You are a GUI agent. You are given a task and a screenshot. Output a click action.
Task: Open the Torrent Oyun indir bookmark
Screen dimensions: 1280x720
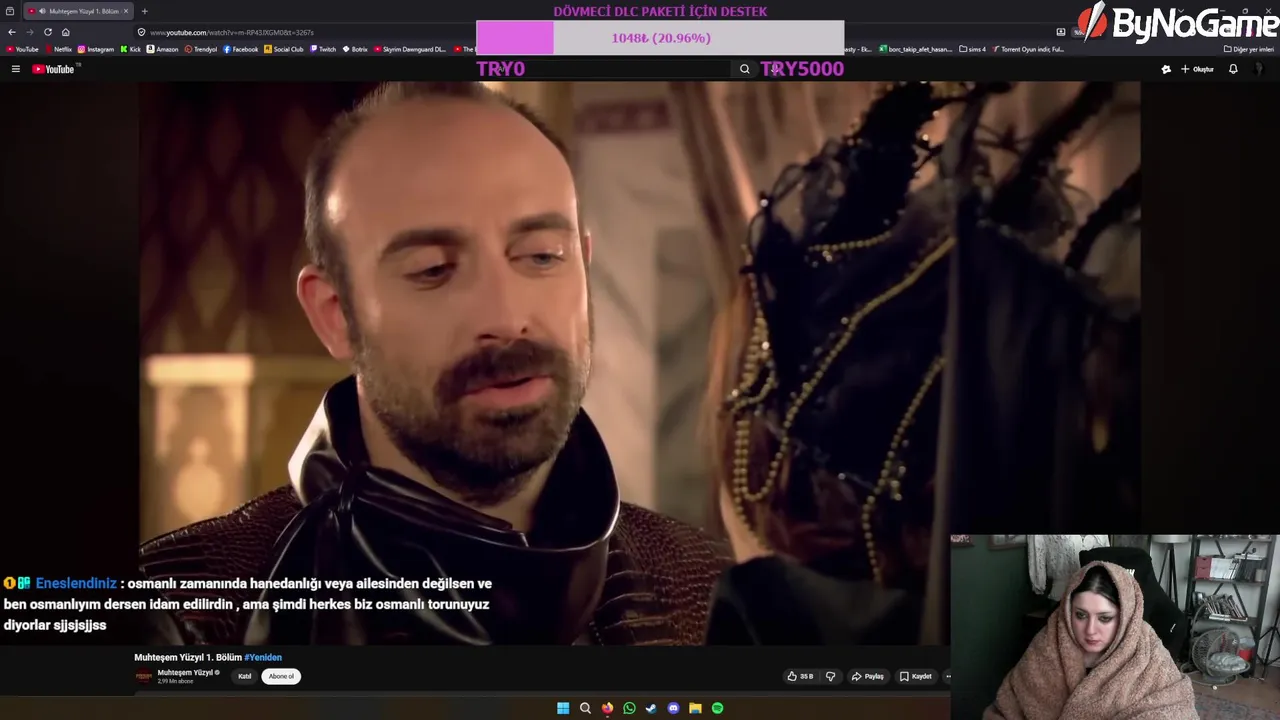coord(1029,49)
